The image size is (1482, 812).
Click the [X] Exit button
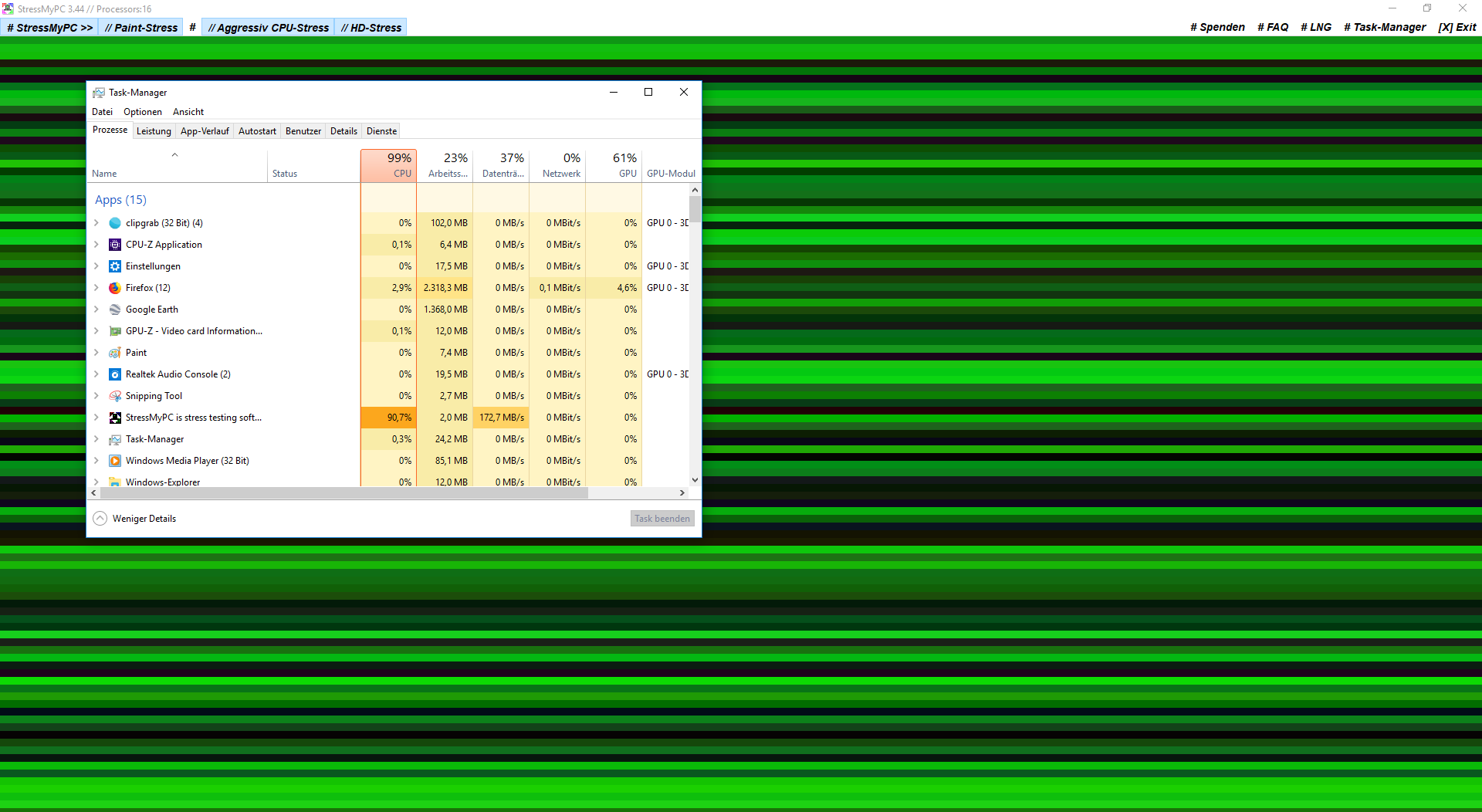pos(1457,27)
